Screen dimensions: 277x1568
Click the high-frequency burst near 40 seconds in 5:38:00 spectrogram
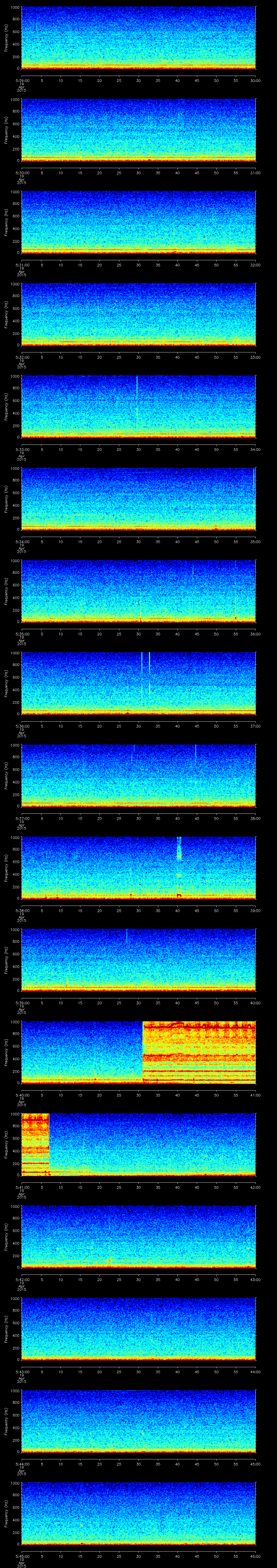179,848
